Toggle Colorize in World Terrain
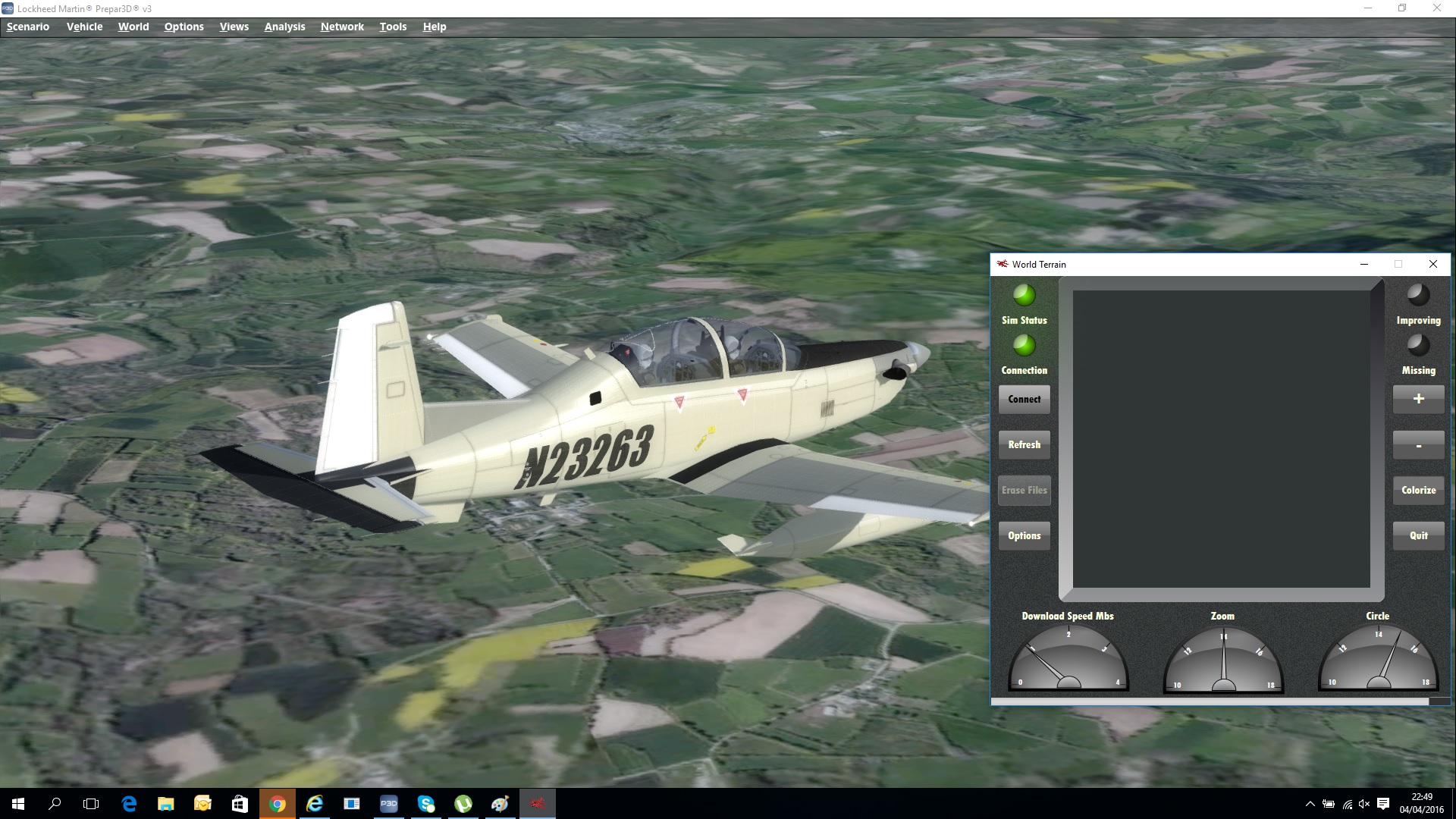The height and width of the screenshot is (819, 1456). [x=1418, y=490]
